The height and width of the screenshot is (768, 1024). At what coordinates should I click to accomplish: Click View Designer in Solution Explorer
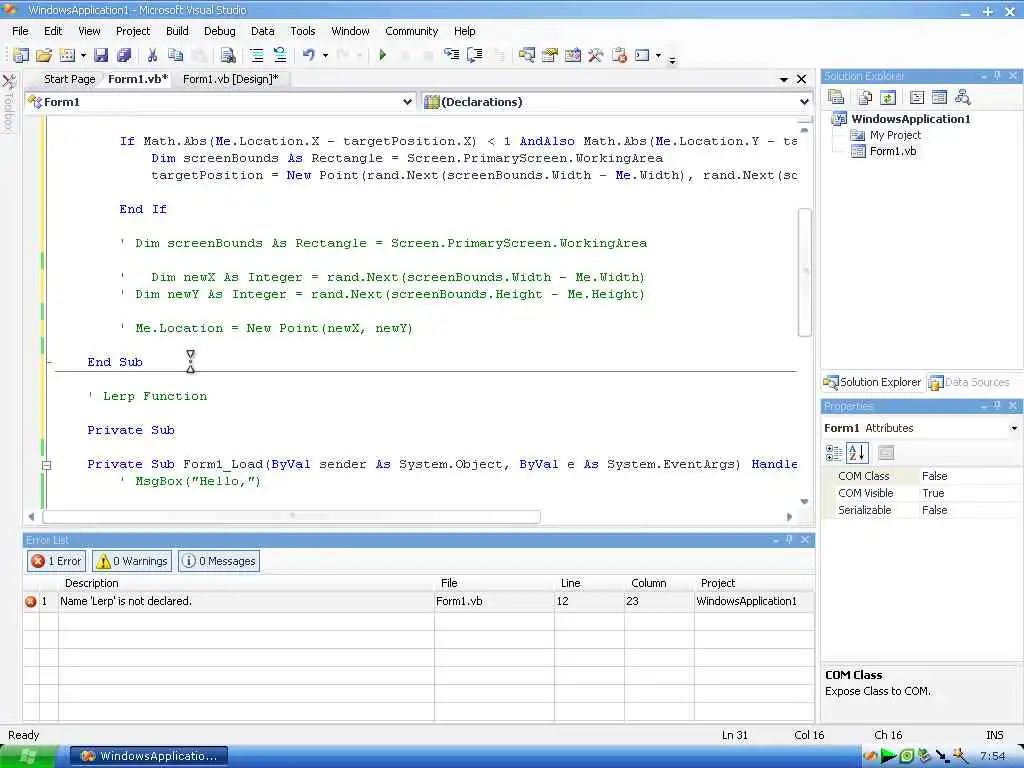(939, 97)
